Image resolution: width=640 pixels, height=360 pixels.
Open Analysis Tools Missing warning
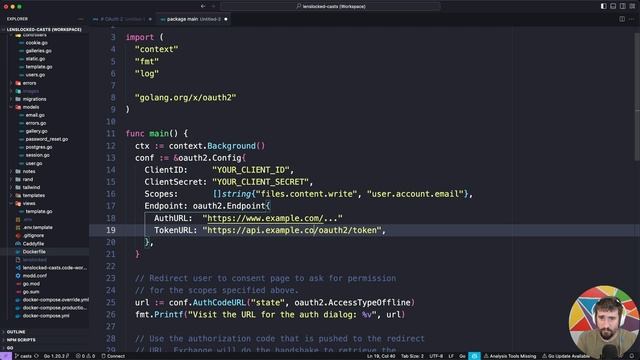tap(510, 356)
